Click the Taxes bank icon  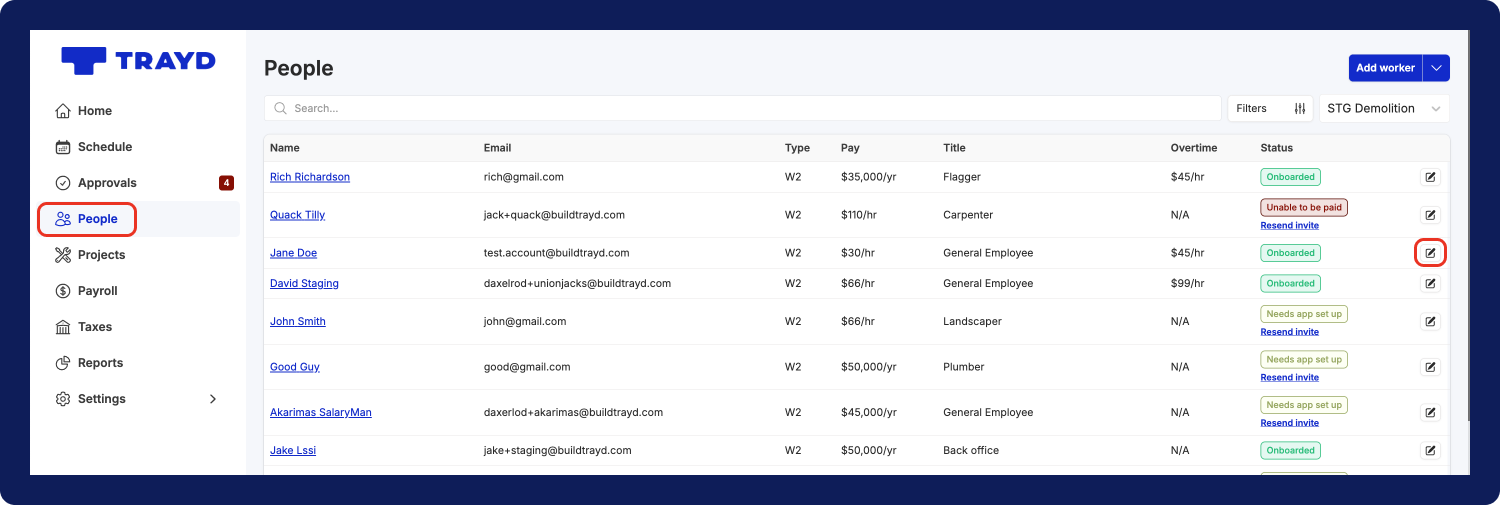(x=63, y=327)
